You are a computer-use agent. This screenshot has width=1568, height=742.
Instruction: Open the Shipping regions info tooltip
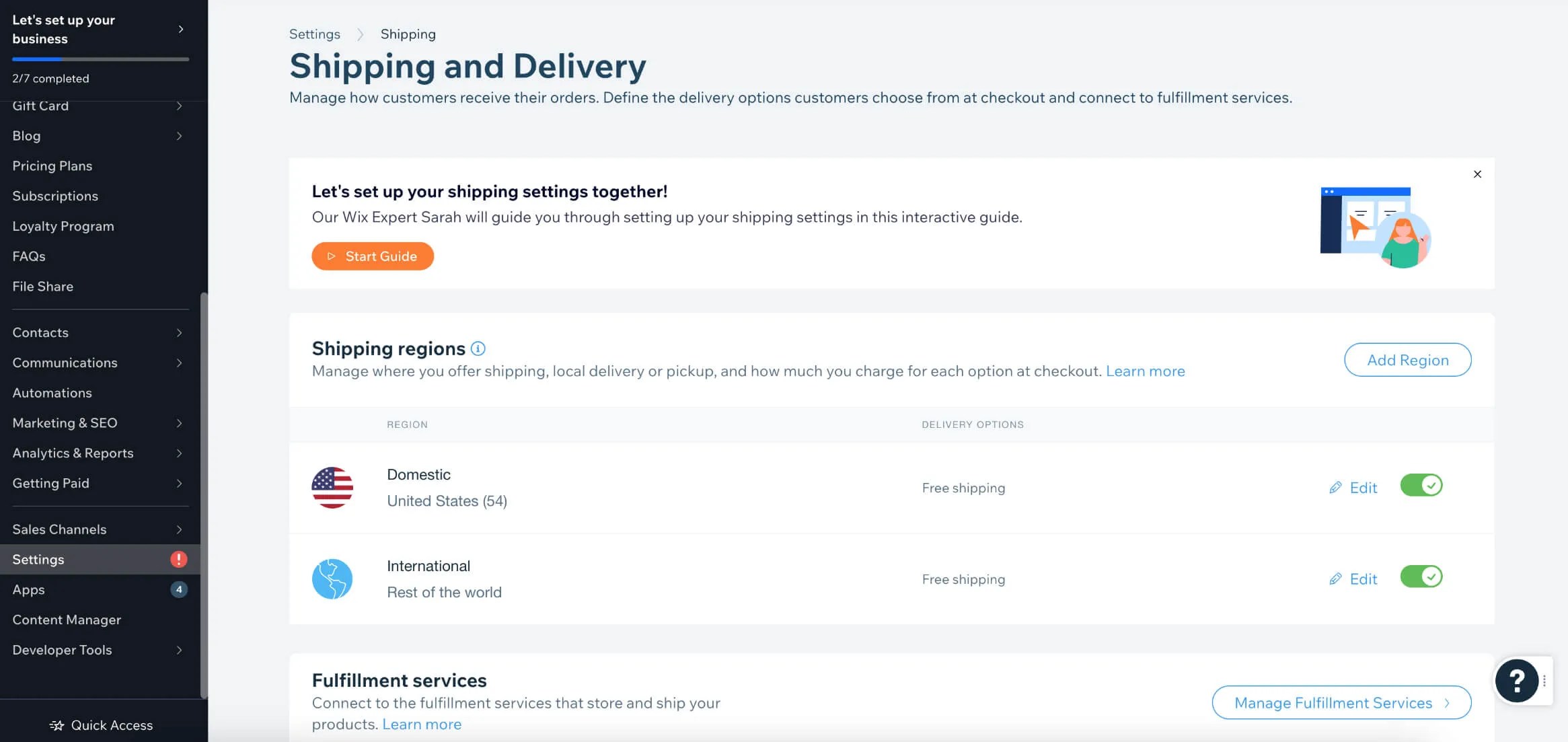point(478,348)
